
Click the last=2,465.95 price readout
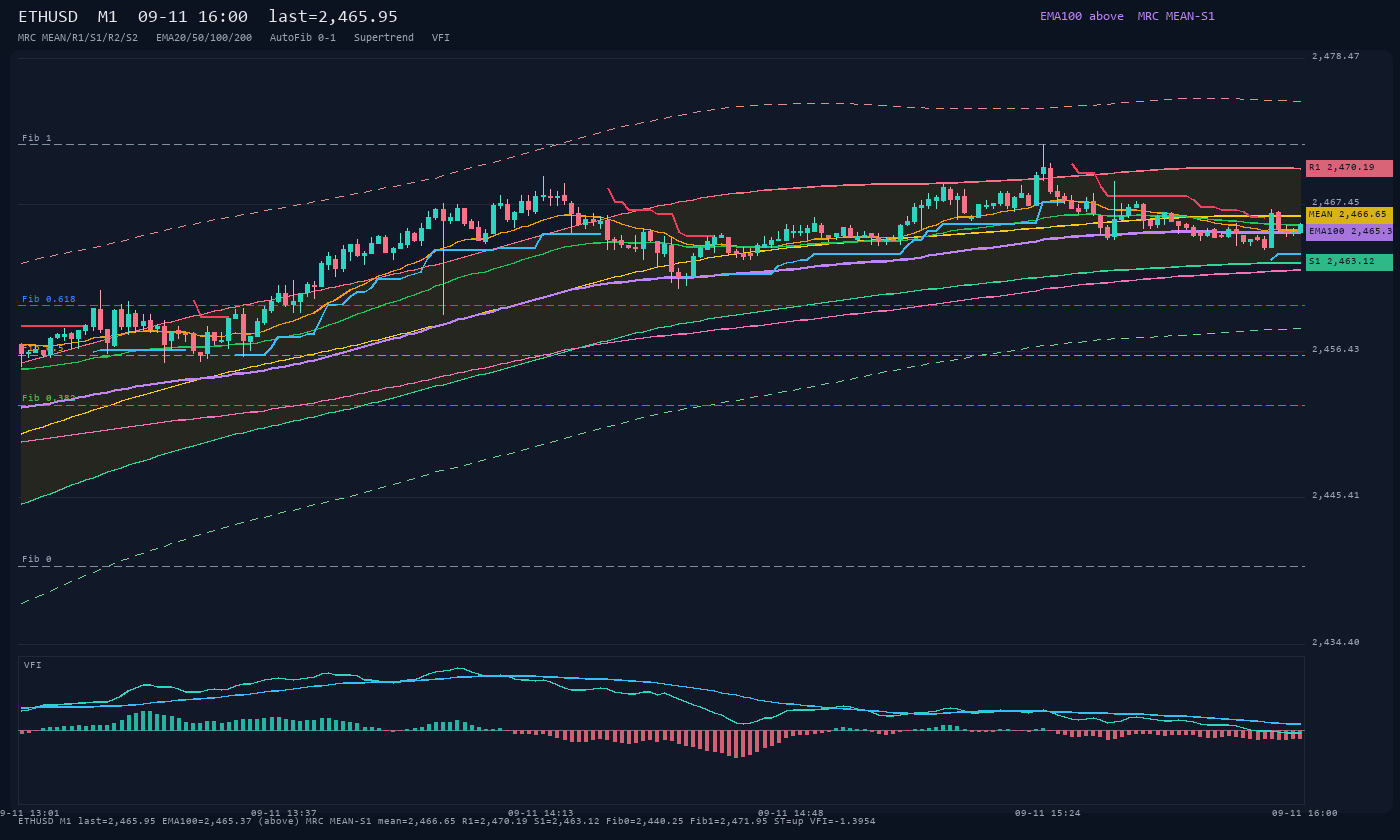[333, 17]
